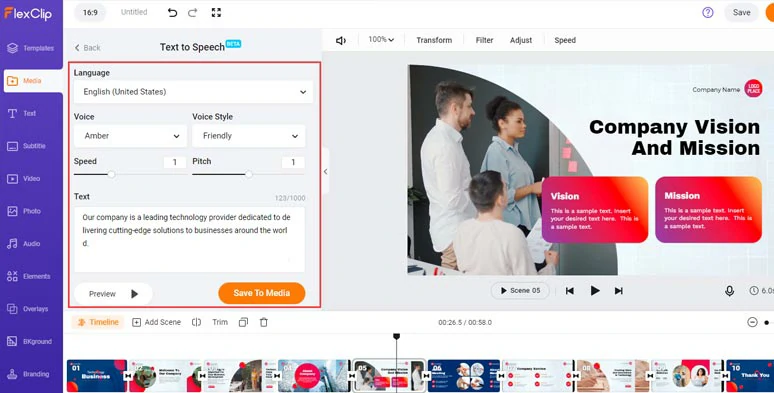Image resolution: width=774 pixels, height=393 pixels.
Task: Select the Media sidebar tab
Action: click(x=33, y=81)
